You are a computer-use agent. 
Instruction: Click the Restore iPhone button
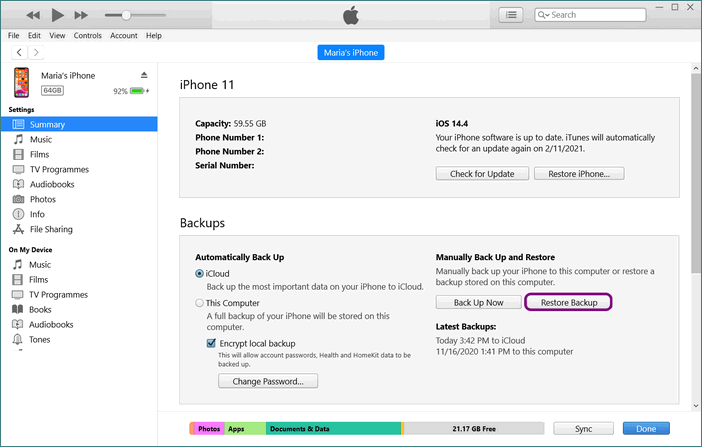point(579,174)
